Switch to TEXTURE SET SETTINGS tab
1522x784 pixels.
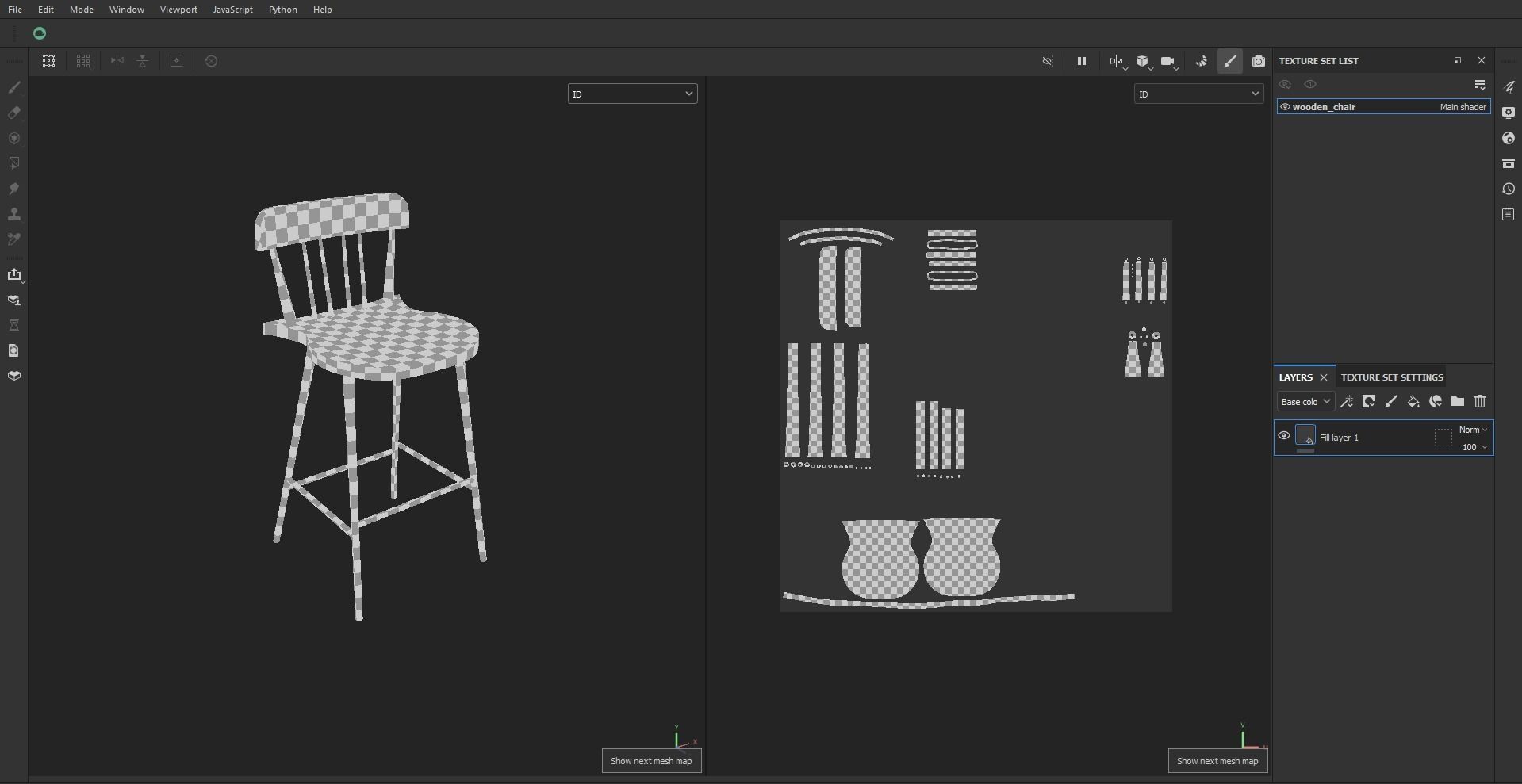pos(1392,377)
